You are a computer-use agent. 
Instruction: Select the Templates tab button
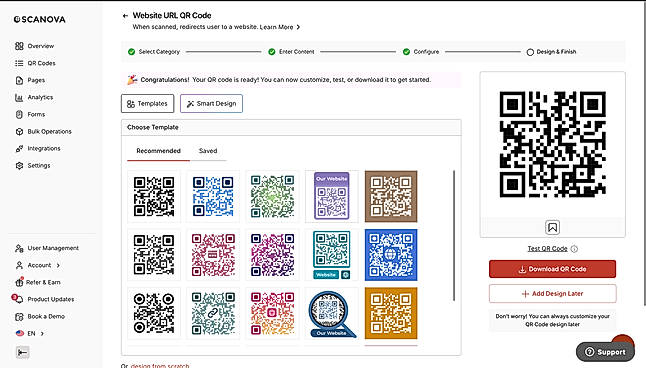point(147,103)
